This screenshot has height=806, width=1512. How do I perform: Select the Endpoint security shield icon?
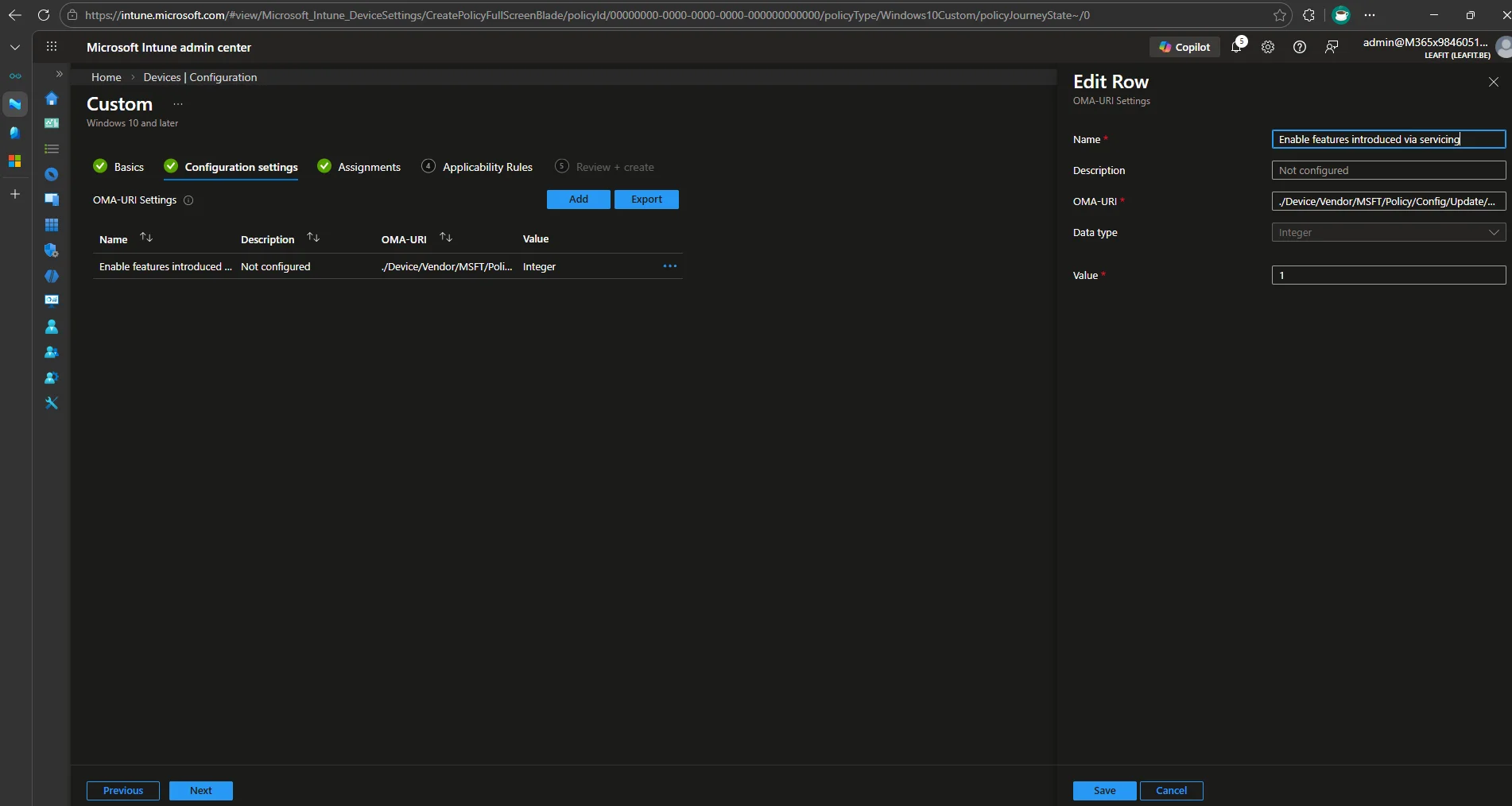[52, 250]
